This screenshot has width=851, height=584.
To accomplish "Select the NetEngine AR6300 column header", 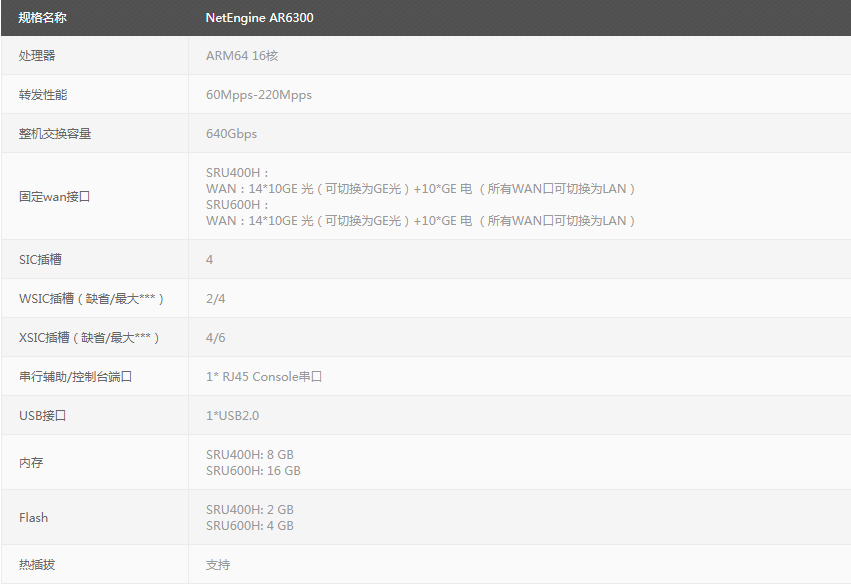I will click(259, 17).
